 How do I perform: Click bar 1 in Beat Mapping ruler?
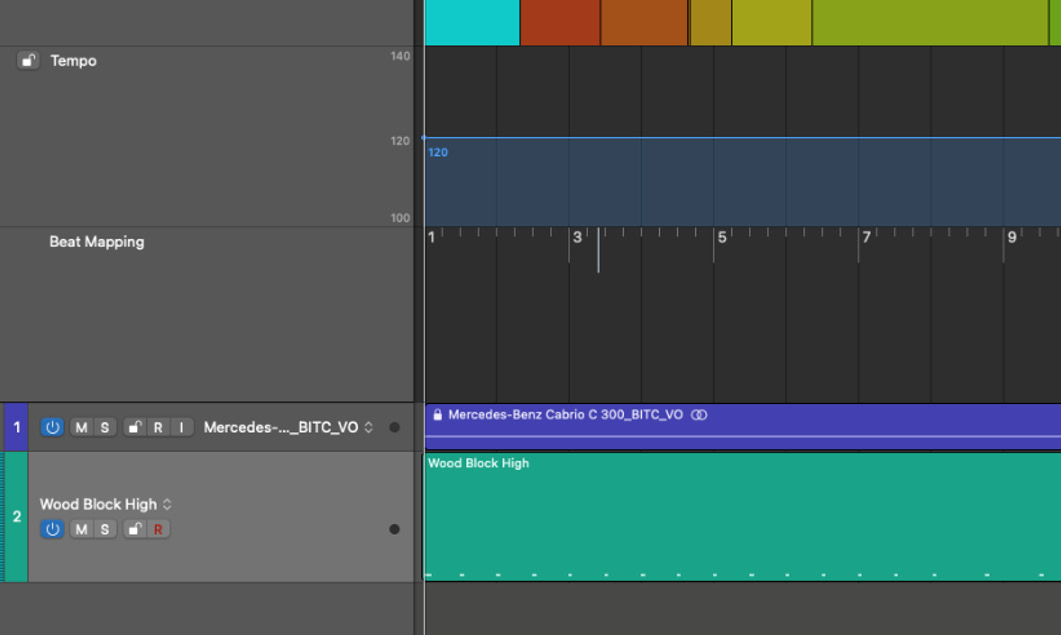(431, 237)
